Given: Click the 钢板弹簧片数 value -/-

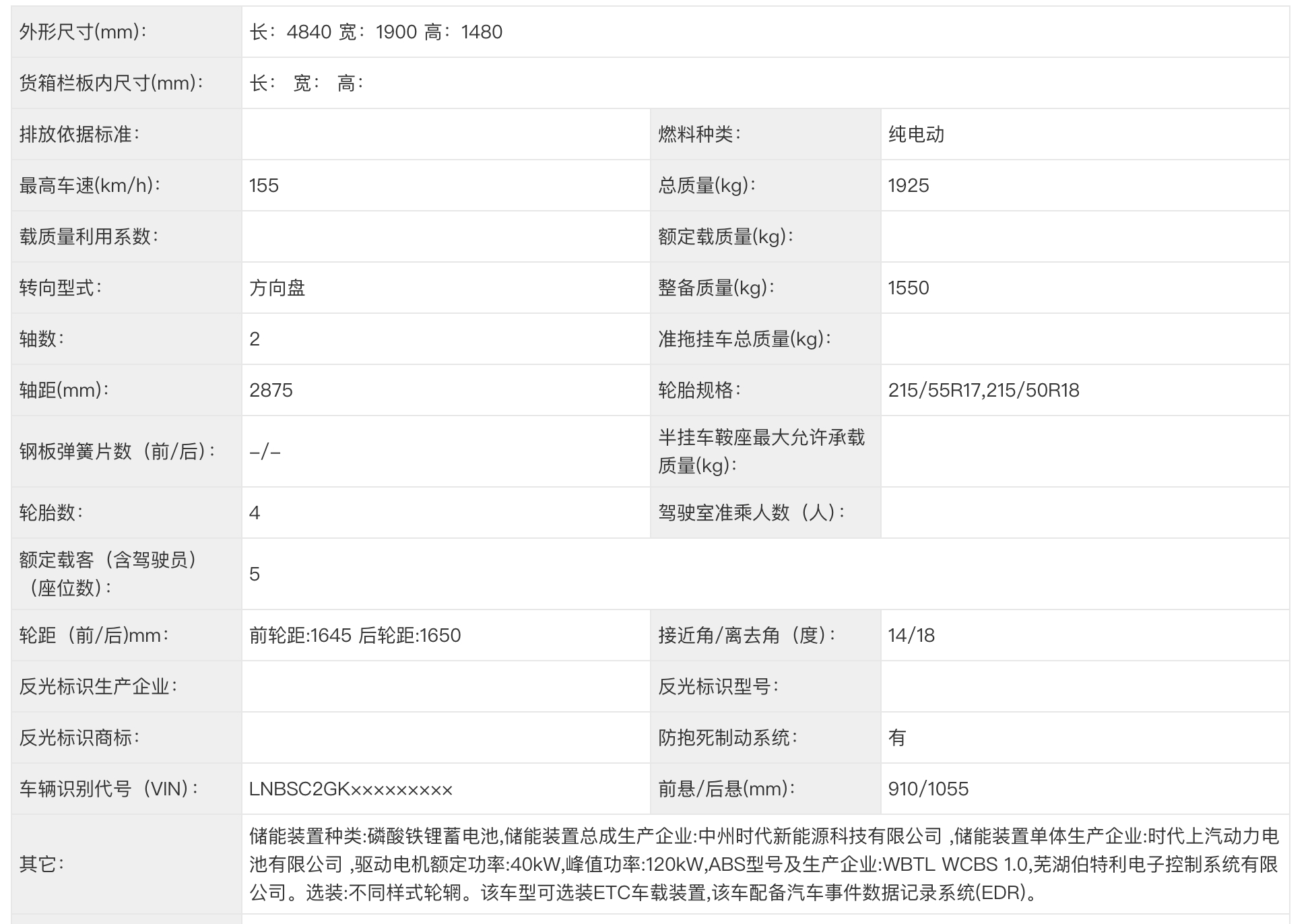Looking at the screenshot, I should tap(265, 451).
